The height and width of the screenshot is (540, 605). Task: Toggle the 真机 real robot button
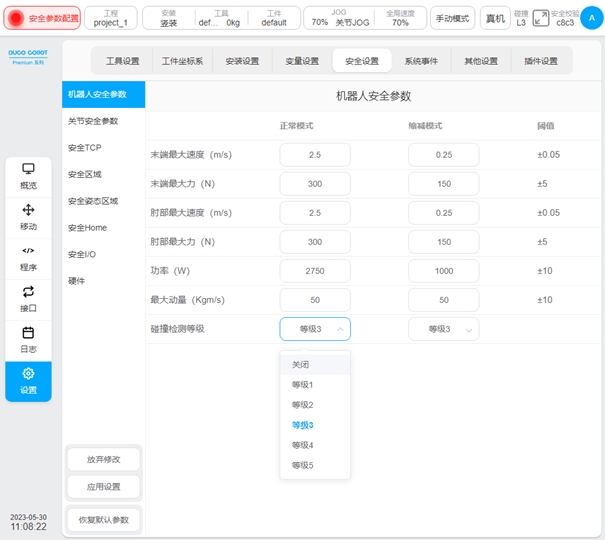pos(494,18)
